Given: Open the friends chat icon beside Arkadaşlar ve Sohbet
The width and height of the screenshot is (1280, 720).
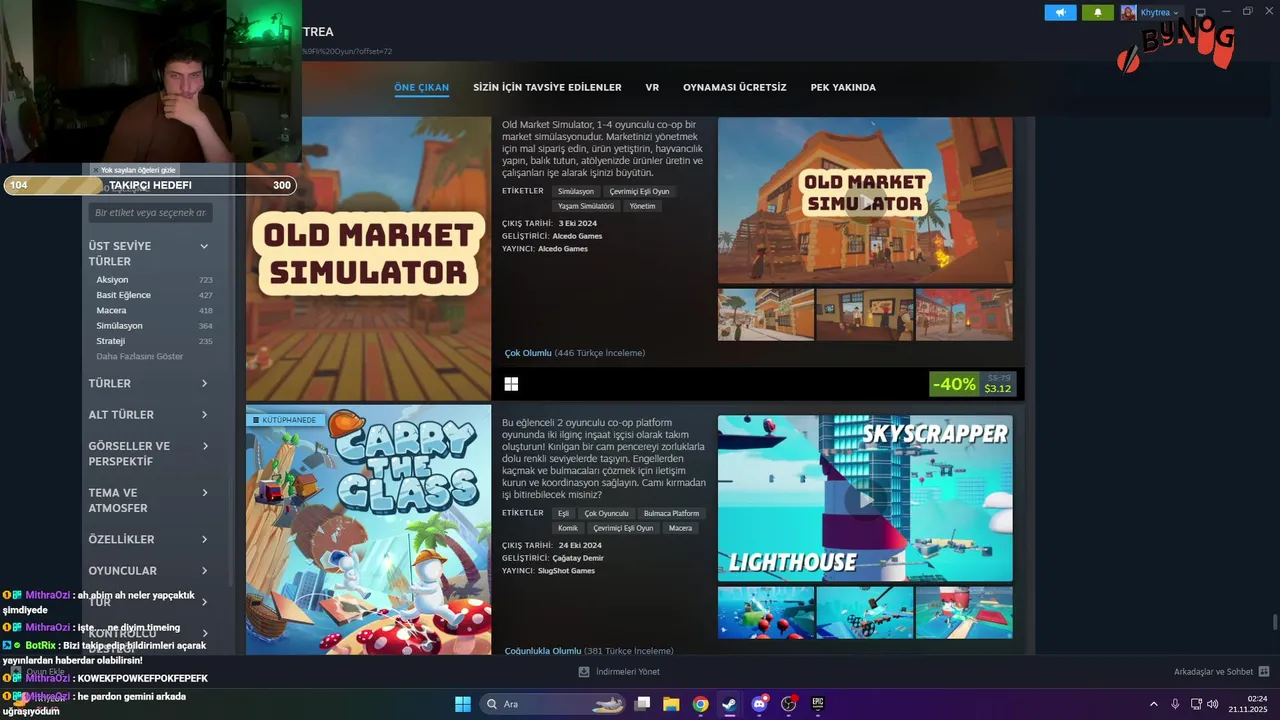Looking at the screenshot, I should (x=1264, y=672).
